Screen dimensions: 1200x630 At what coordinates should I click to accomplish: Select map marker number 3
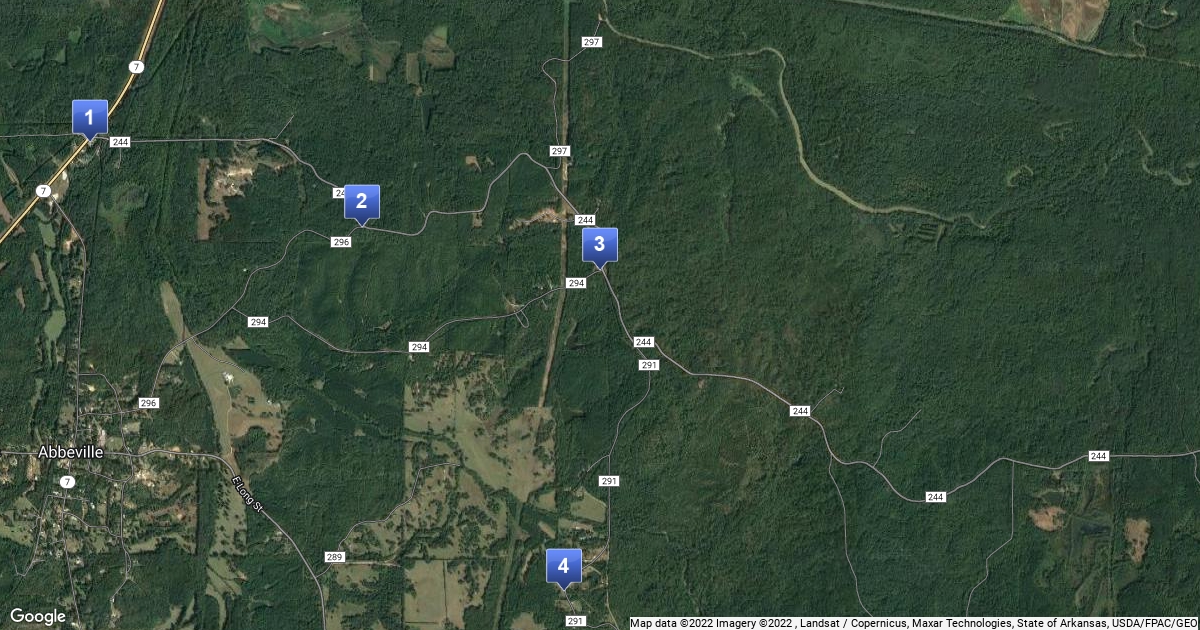pyautogui.click(x=600, y=246)
